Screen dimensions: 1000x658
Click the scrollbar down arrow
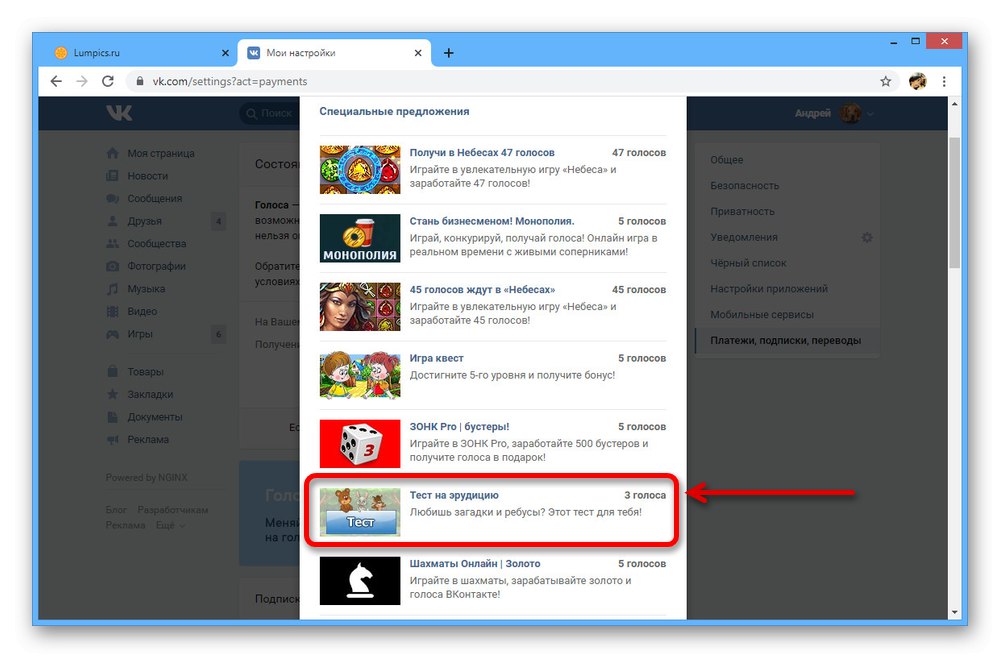954,612
